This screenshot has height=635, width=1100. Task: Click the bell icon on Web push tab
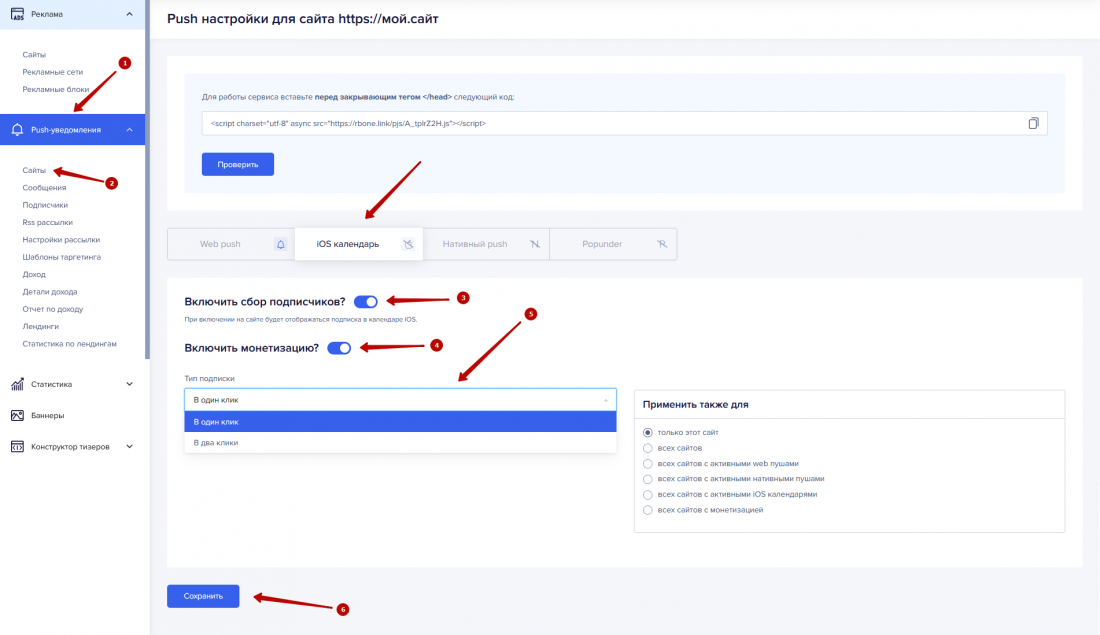(281, 244)
